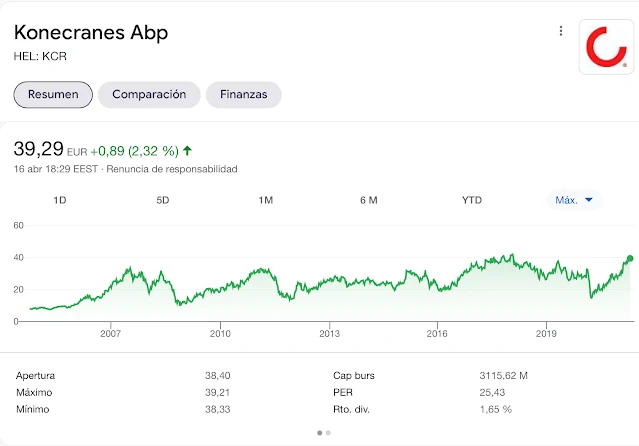Click the Cap burs value 3115,62 M

504,375
